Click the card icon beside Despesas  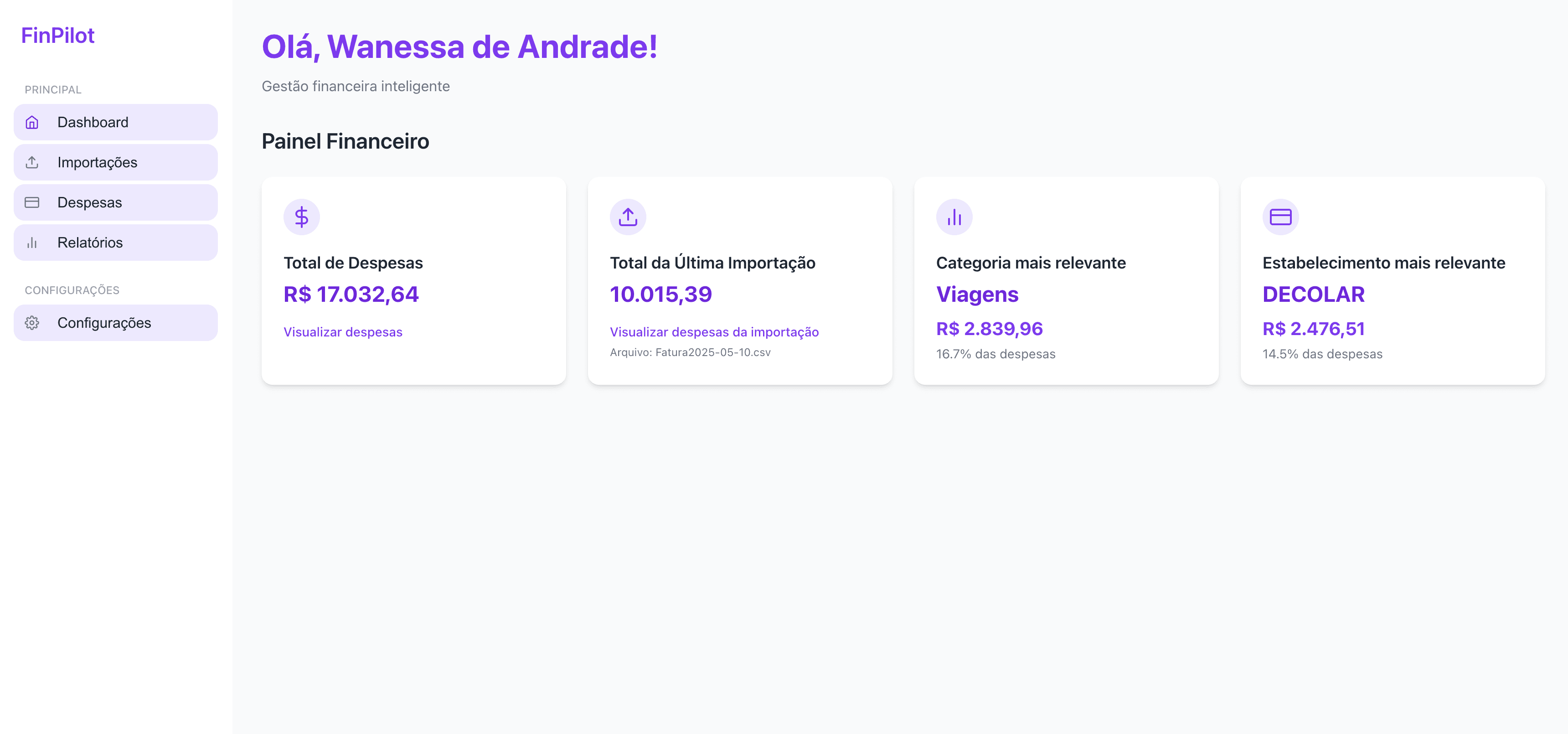point(31,202)
